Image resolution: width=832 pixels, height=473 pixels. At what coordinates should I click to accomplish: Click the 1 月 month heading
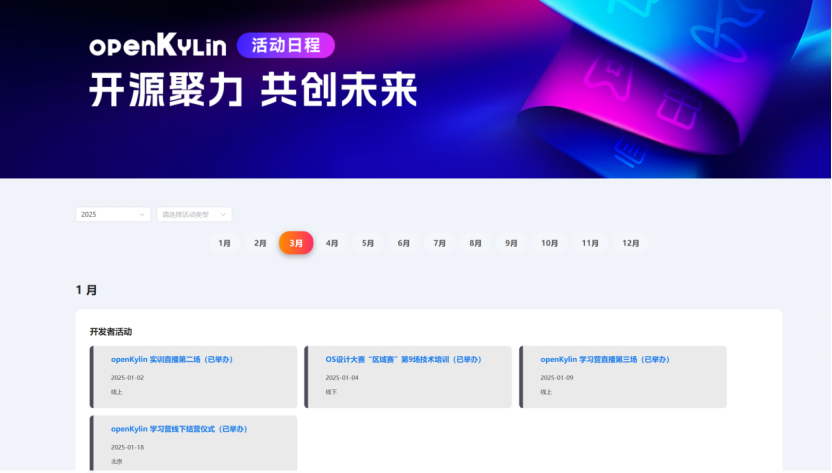point(86,290)
